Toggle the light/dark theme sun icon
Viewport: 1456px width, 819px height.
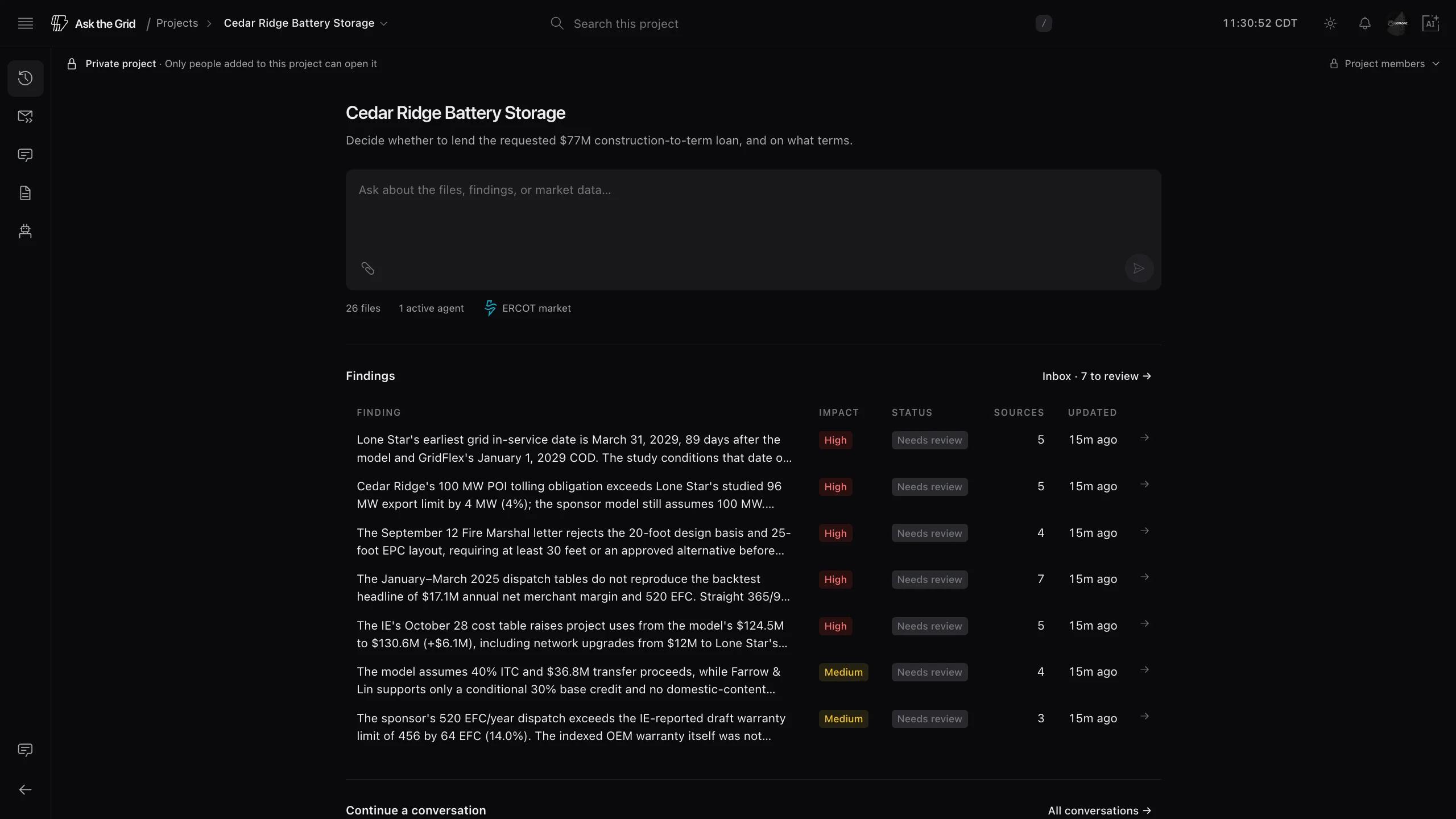click(1330, 23)
